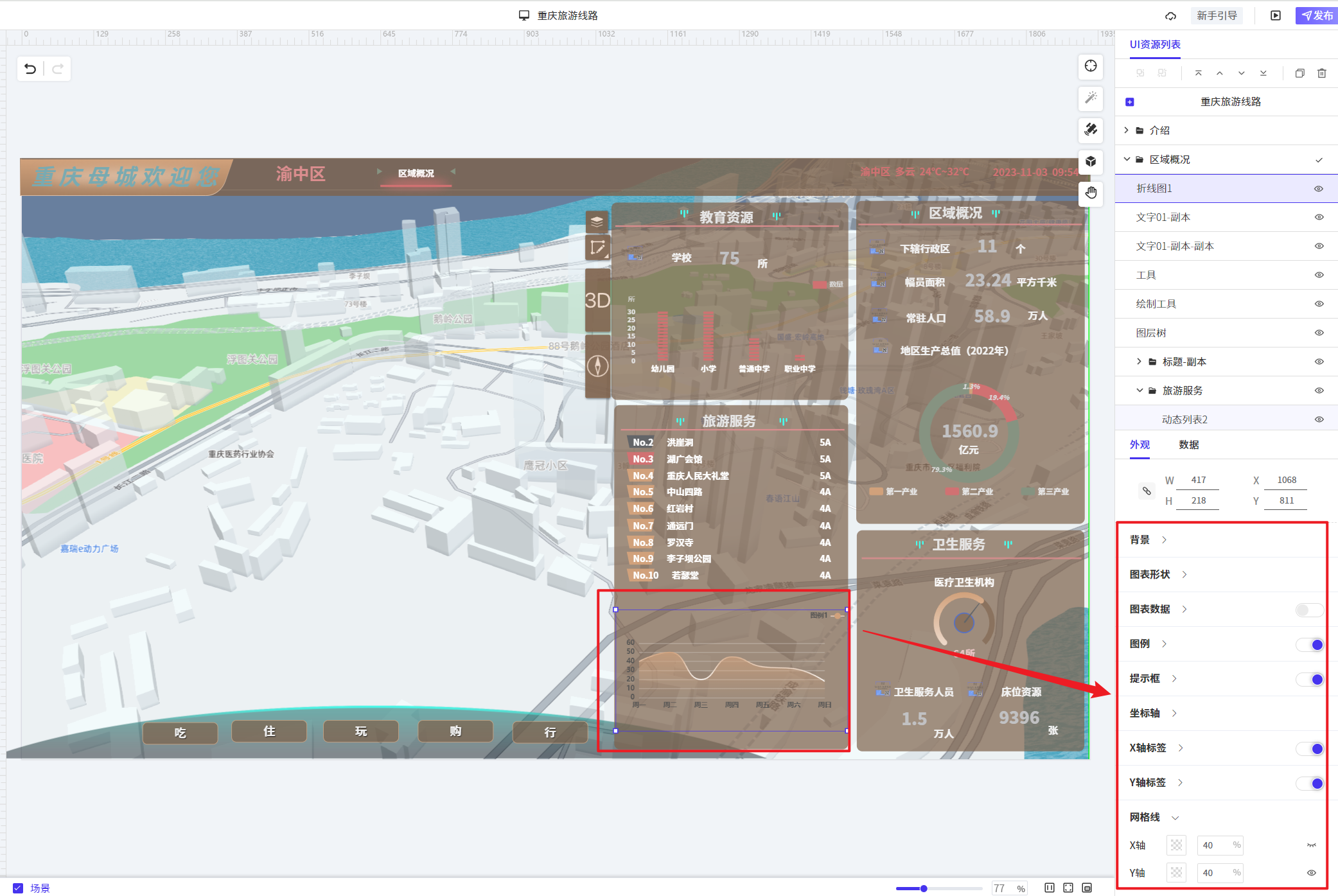Move layer to top
This screenshot has width=1338, height=896.
tap(1198, 73)
